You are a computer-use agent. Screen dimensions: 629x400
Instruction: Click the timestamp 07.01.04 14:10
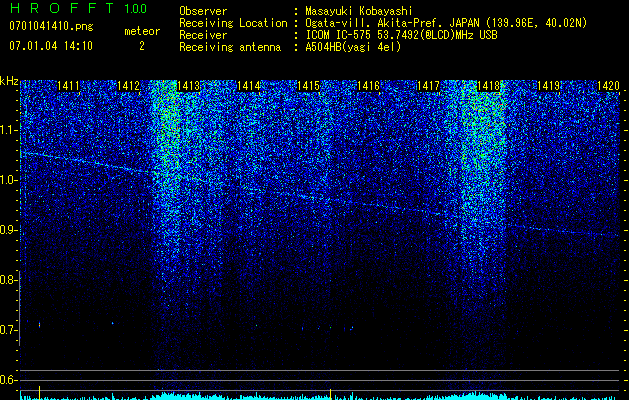coord(51,46)
